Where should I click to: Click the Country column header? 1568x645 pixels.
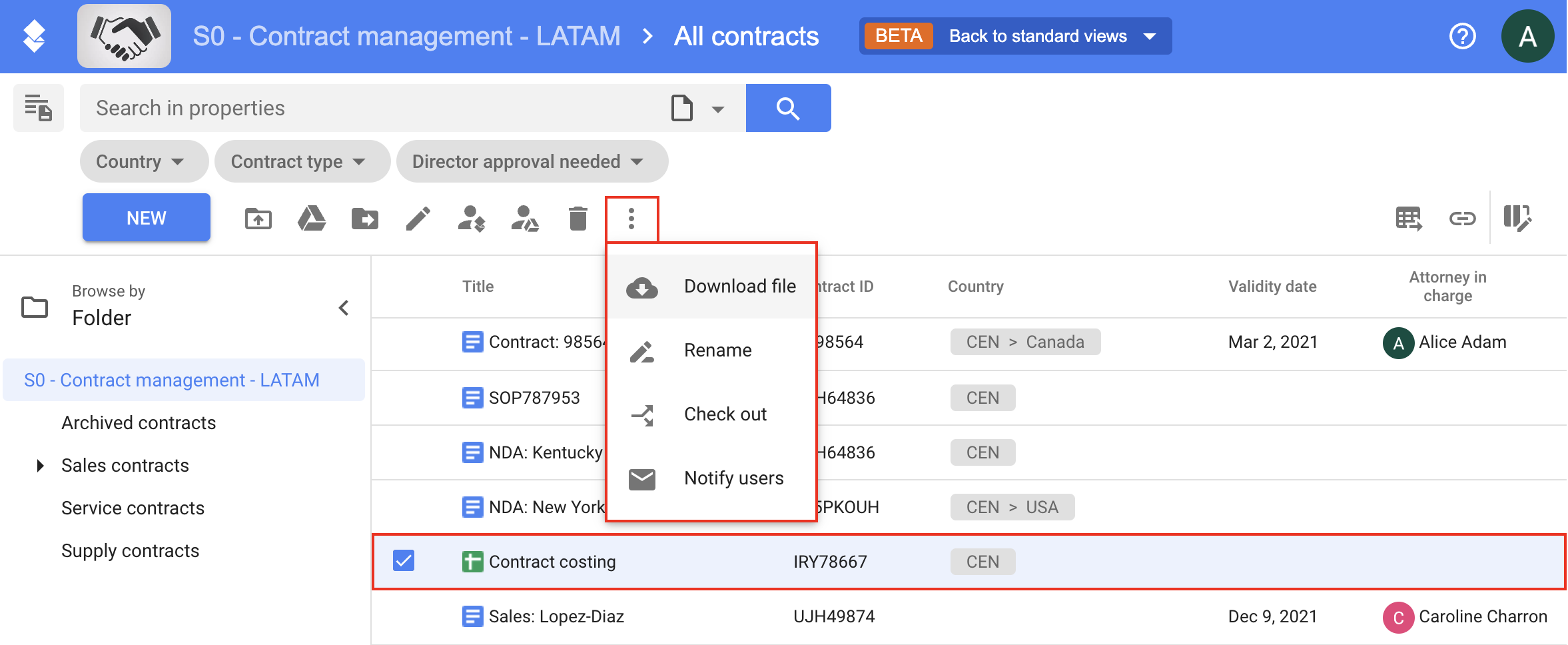(975, 287)
